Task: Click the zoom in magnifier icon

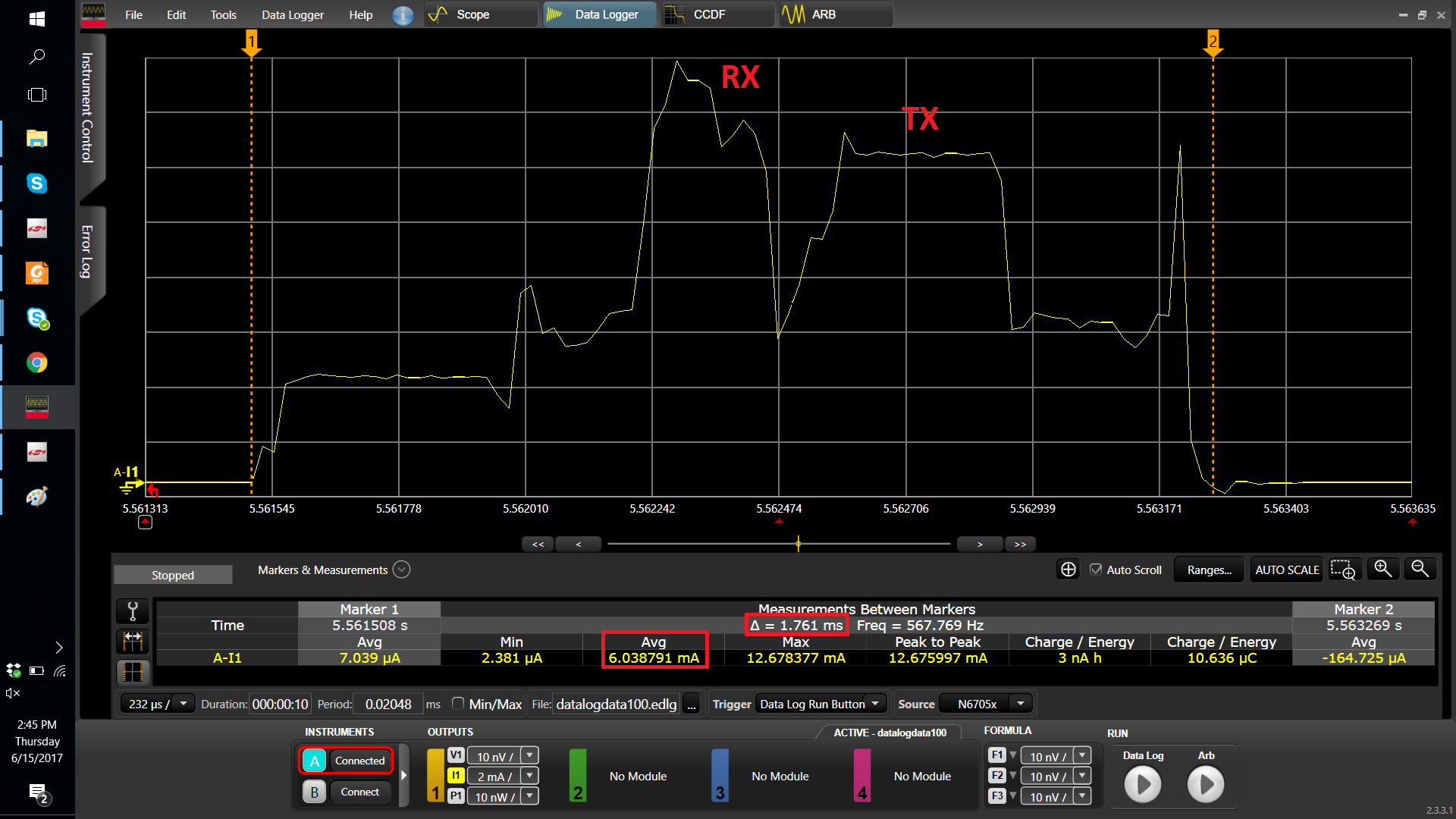Action: pyautogui.click(x=1382, y=569)
